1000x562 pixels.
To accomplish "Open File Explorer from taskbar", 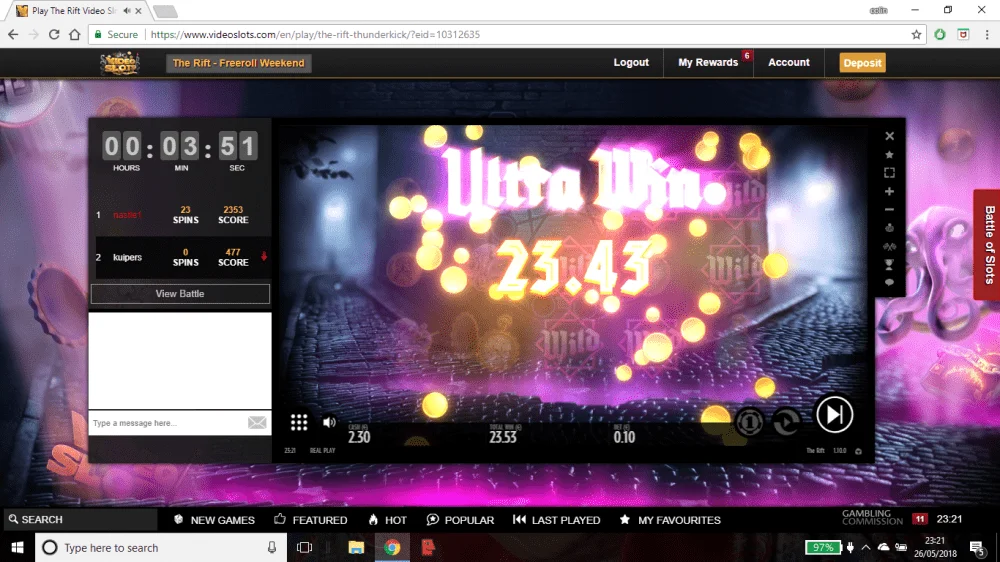I will tap(356, 547).
